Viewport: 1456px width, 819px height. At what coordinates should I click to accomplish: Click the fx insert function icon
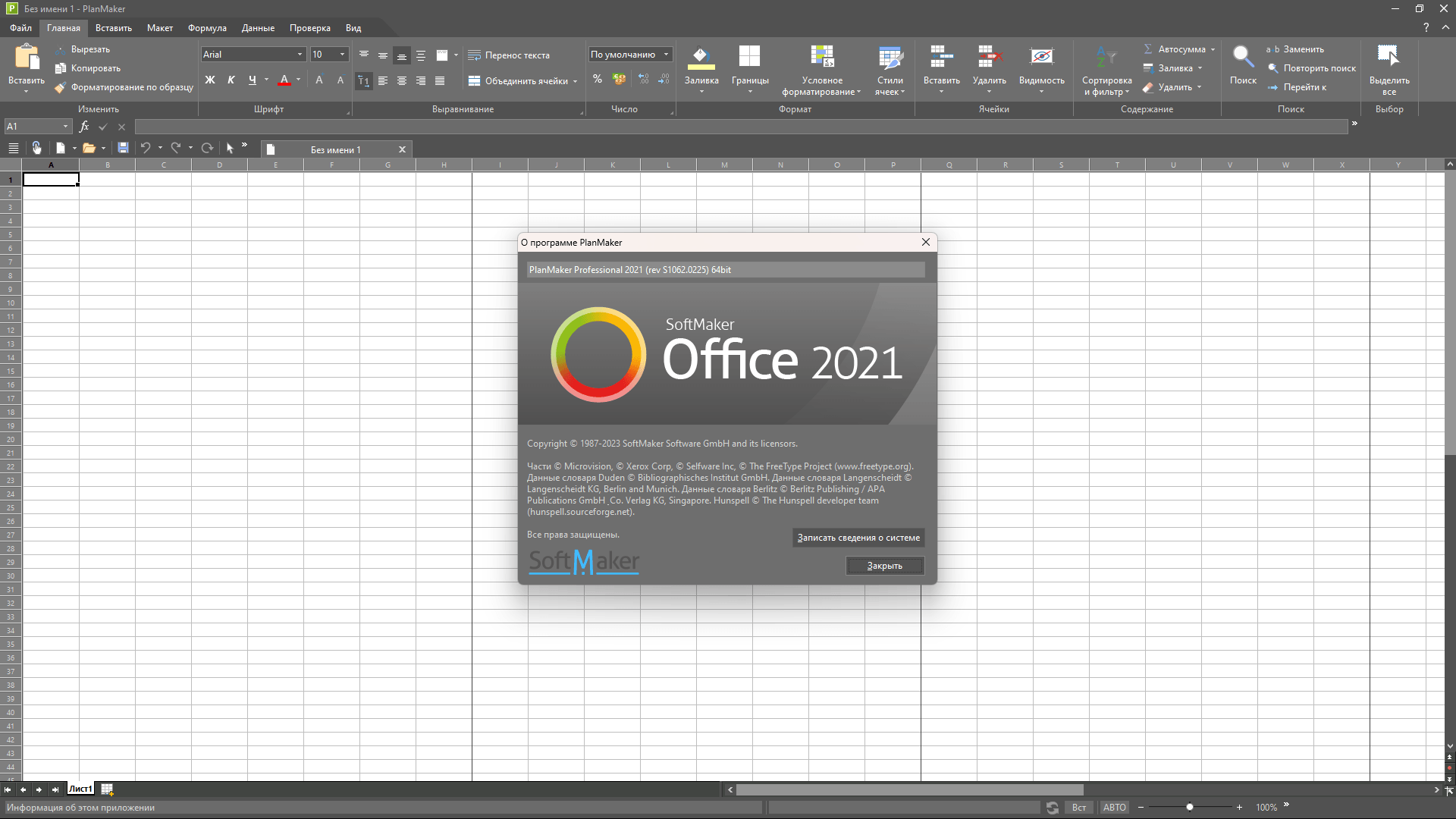[84, 127]
